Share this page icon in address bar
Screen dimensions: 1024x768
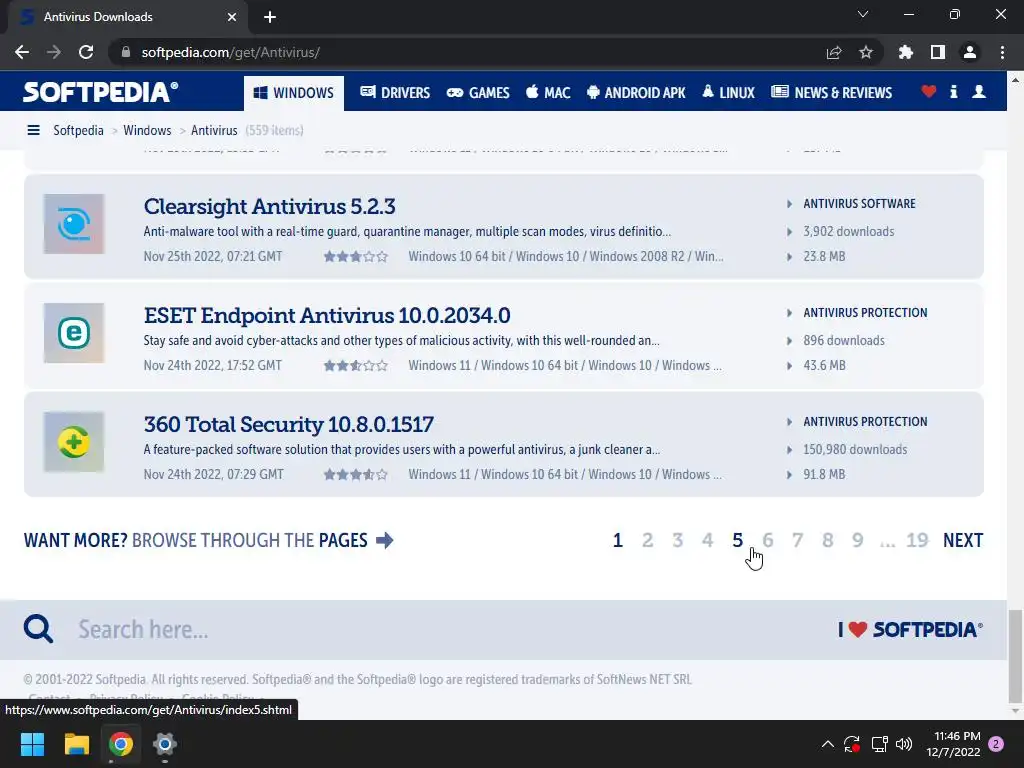click(x=834, y=52)
